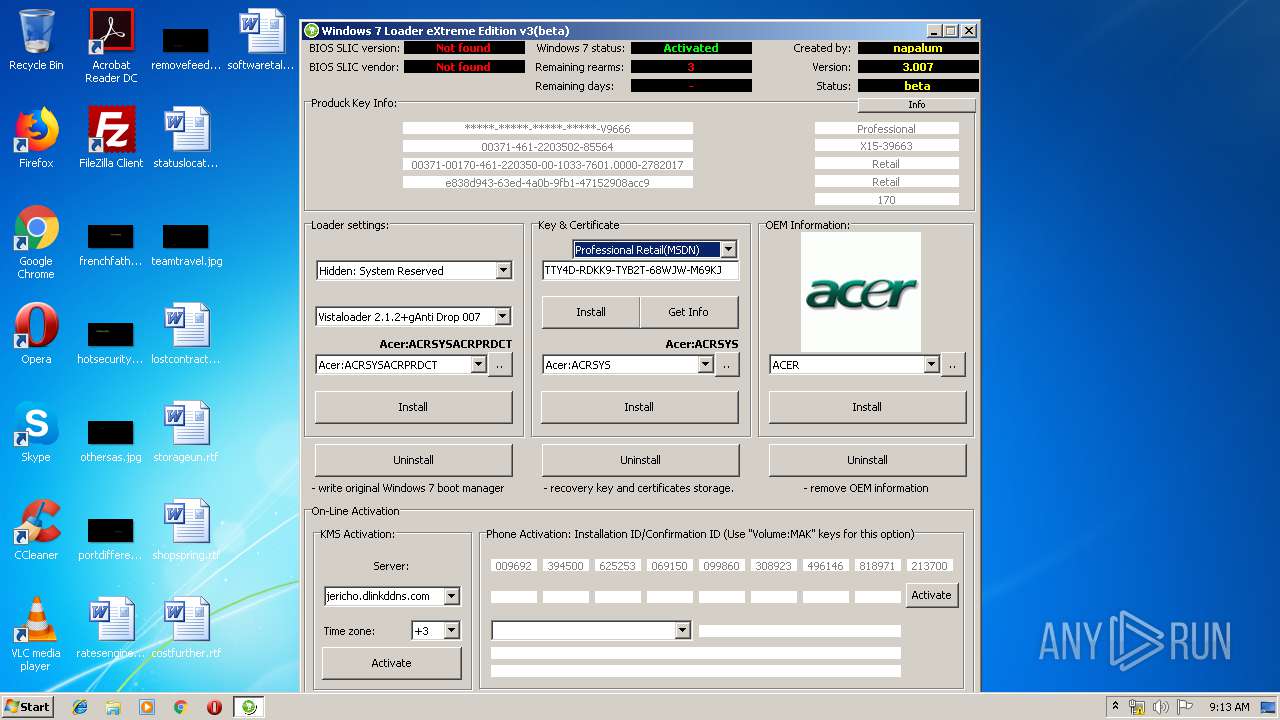Open the Time zone +3 dropdown

click(451, 630)
